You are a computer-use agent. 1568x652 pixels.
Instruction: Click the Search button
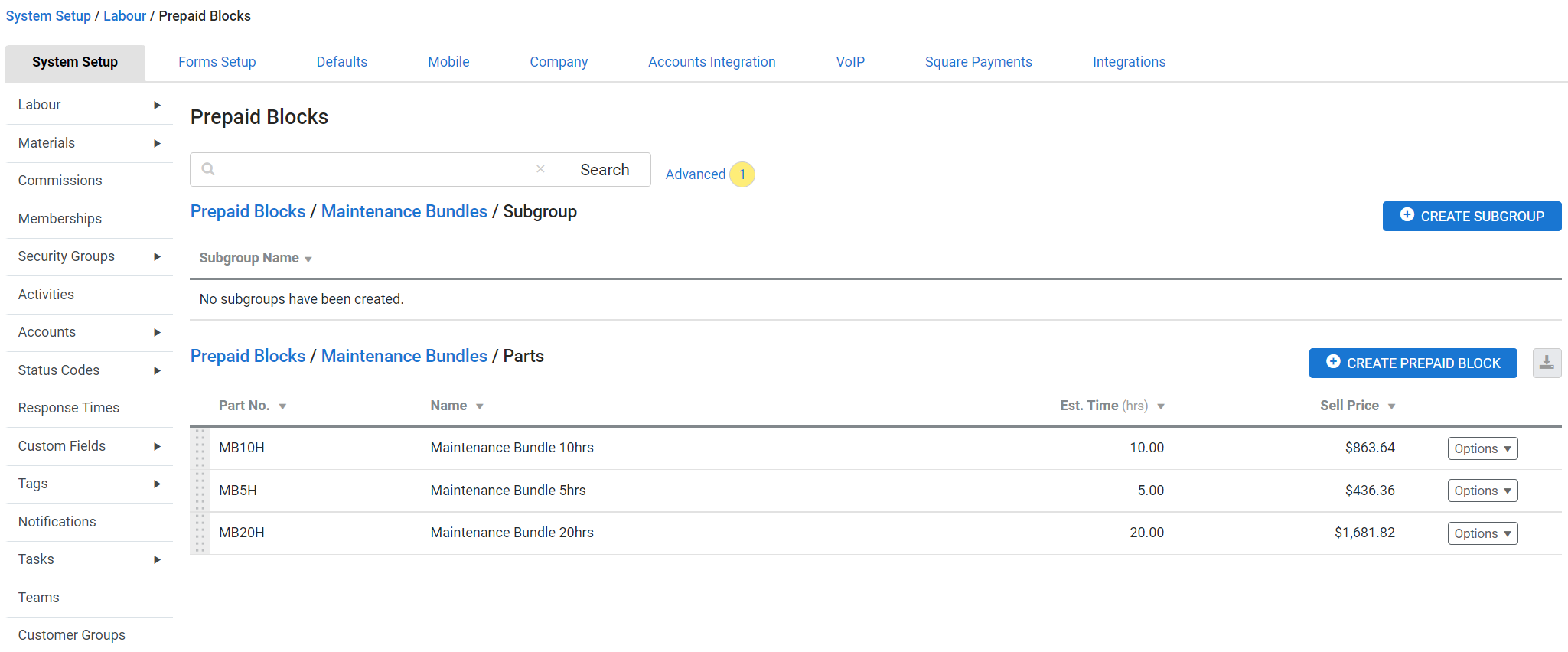click(605, 169)
